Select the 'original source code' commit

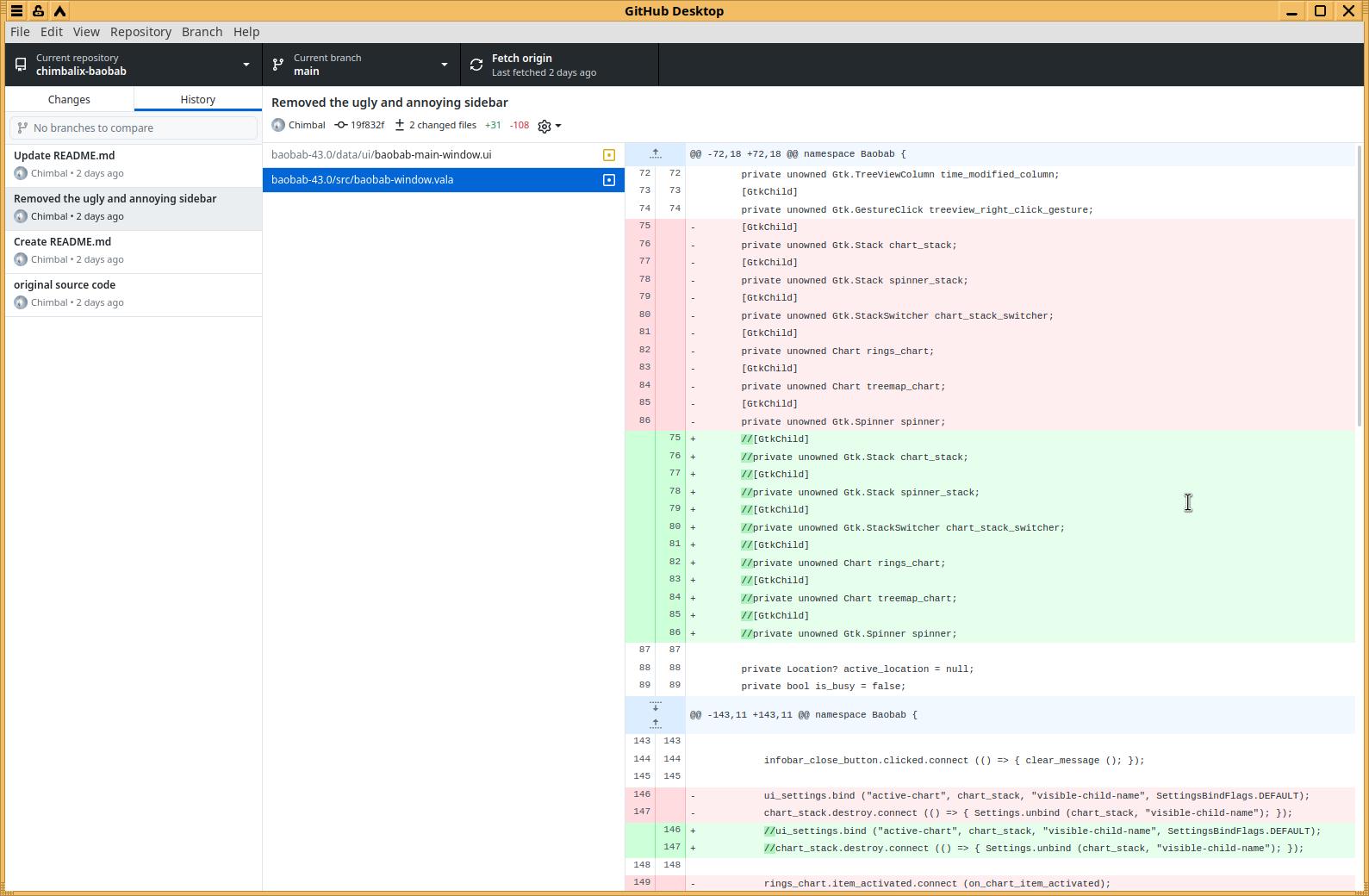(133, 293)
